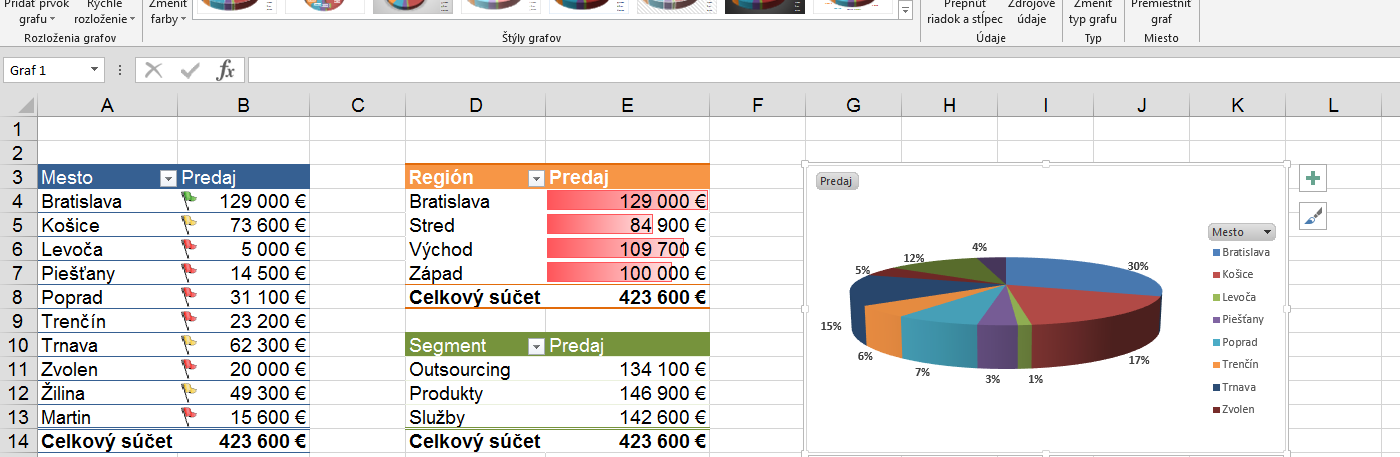
Task: Expand the Name Box dropdown arrow
Action: (x=94, y=70)
